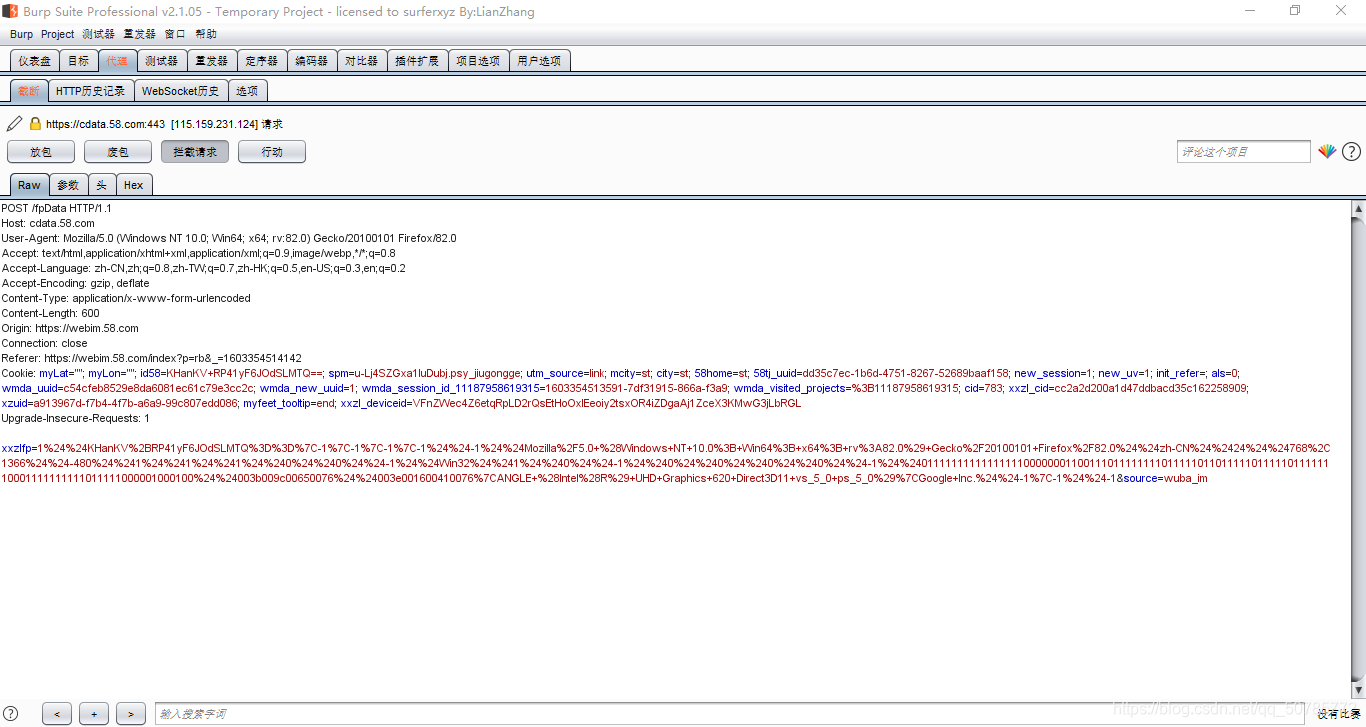Click the Host: cdata.58.com header line
The width and height of the screenshot is (1366, 727).
[x=48, y=223]
